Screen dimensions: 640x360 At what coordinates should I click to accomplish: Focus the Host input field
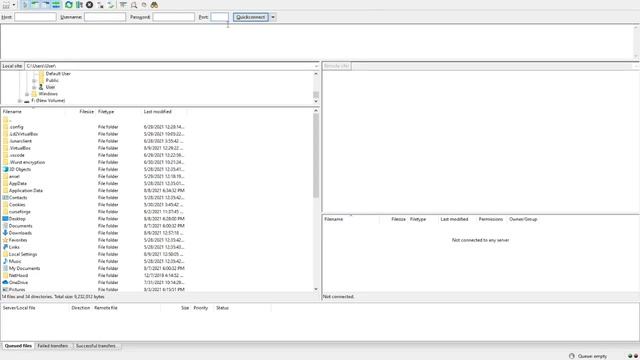(35, 17)
